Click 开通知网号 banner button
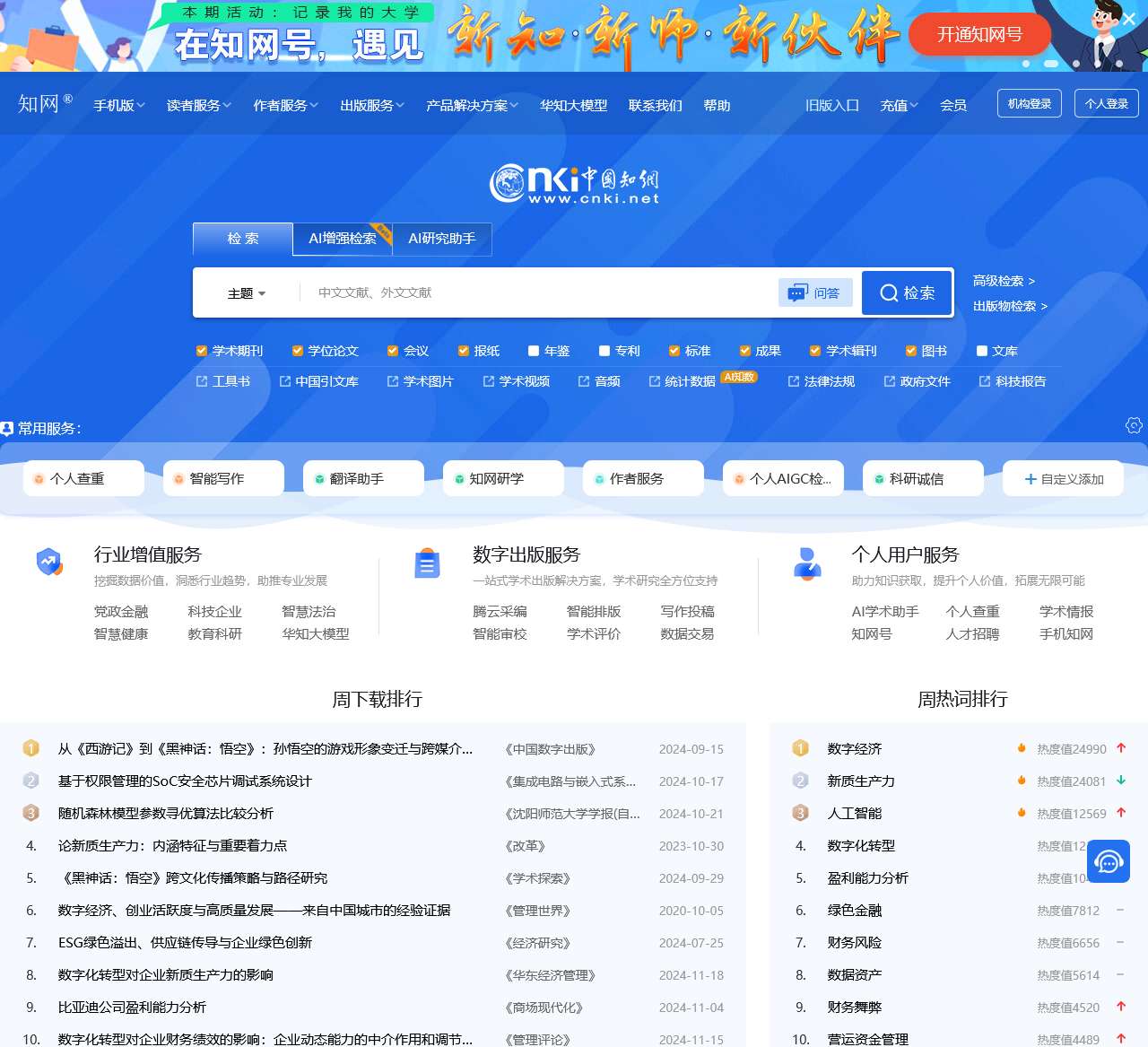 [x=979, y=34]
